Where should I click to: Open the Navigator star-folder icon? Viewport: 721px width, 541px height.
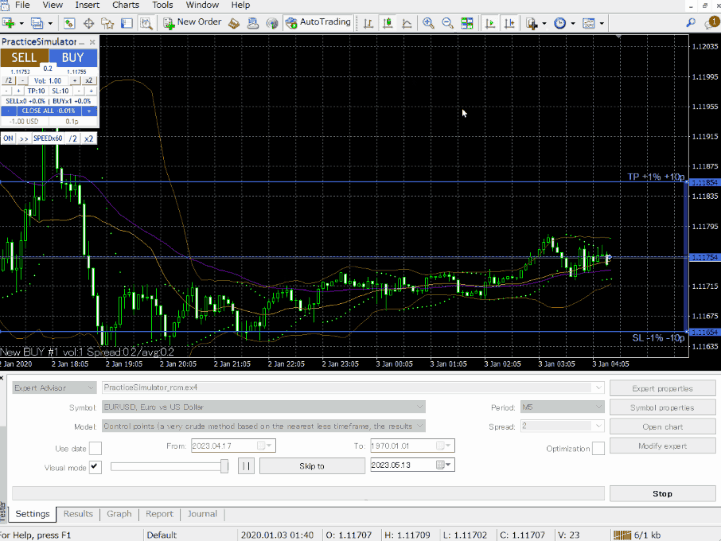click(108, 23)
